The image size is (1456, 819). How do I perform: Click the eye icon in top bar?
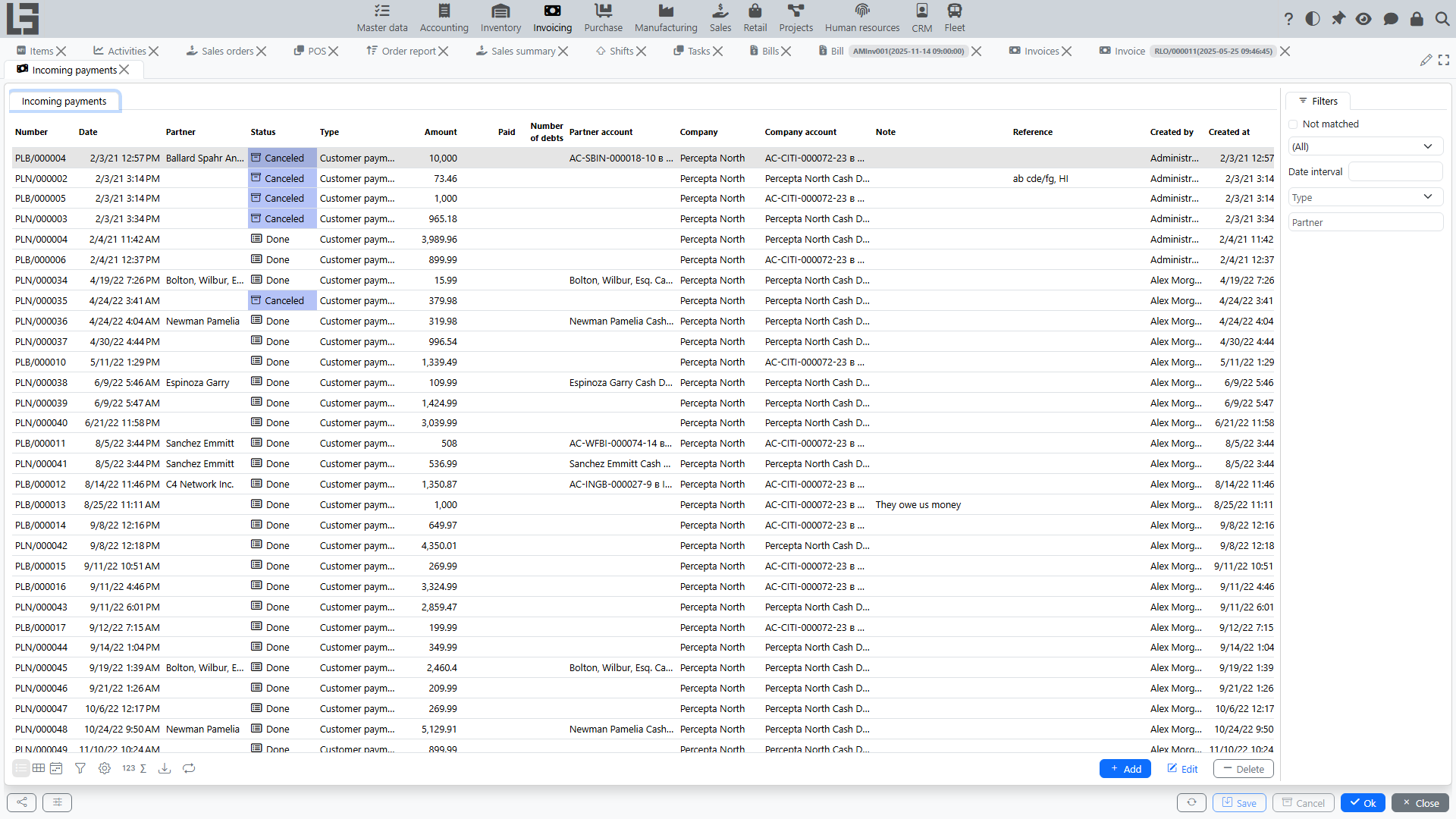coord(1363,19)
